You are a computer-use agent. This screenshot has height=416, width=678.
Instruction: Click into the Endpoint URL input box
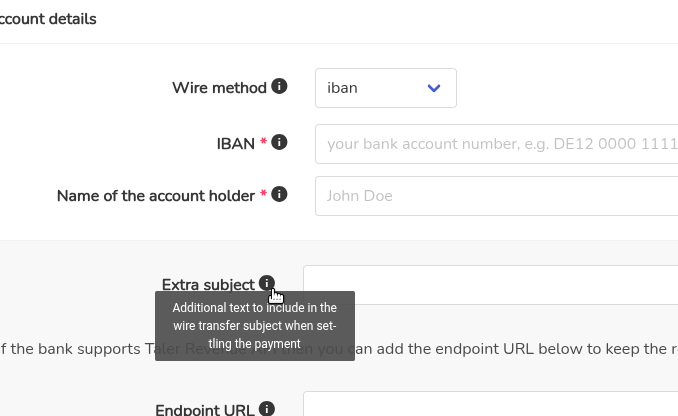coord(490,404)
